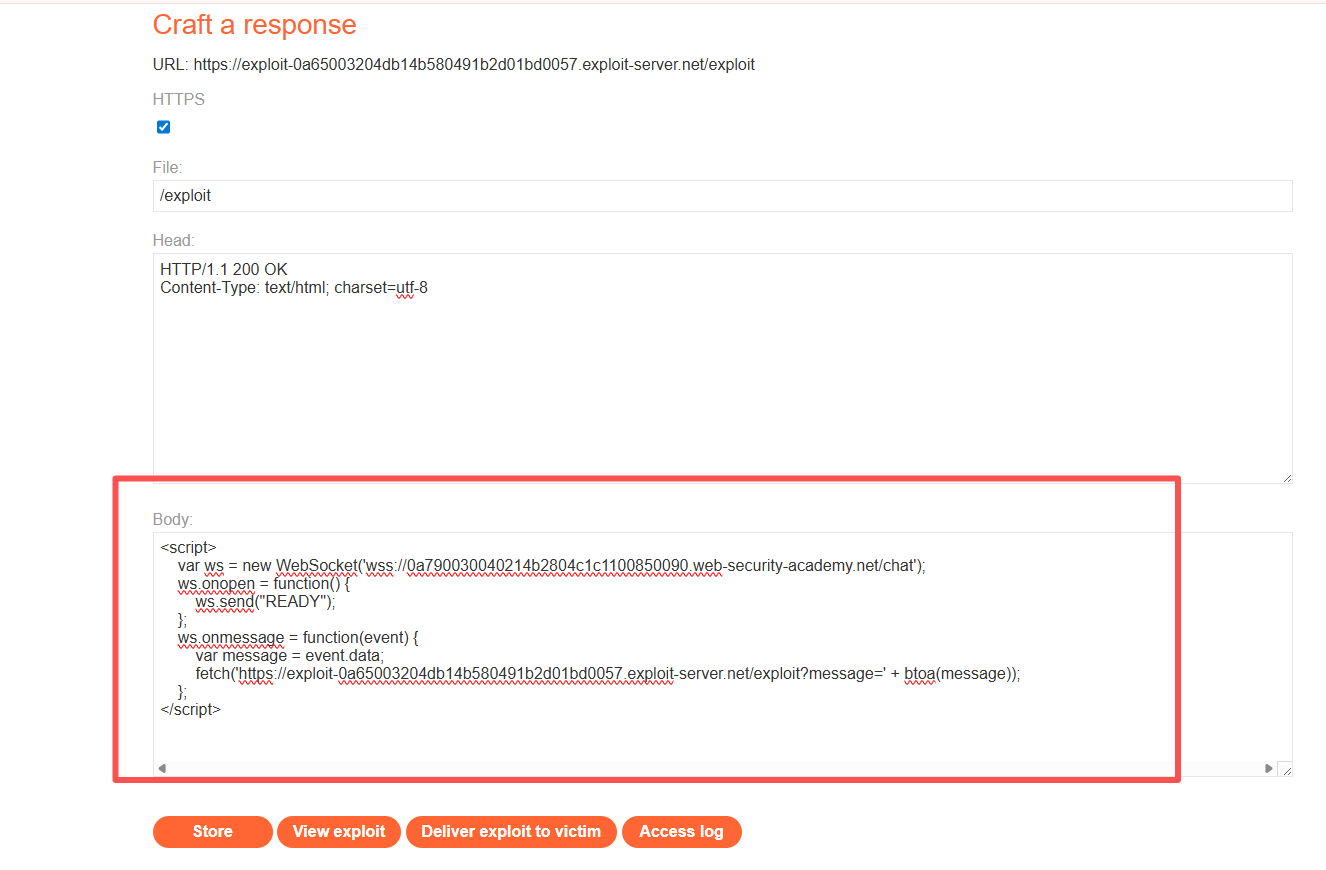
Task: Click the new WebSocket line in Body
Action: pyautogui.click(x=552, y=565)
